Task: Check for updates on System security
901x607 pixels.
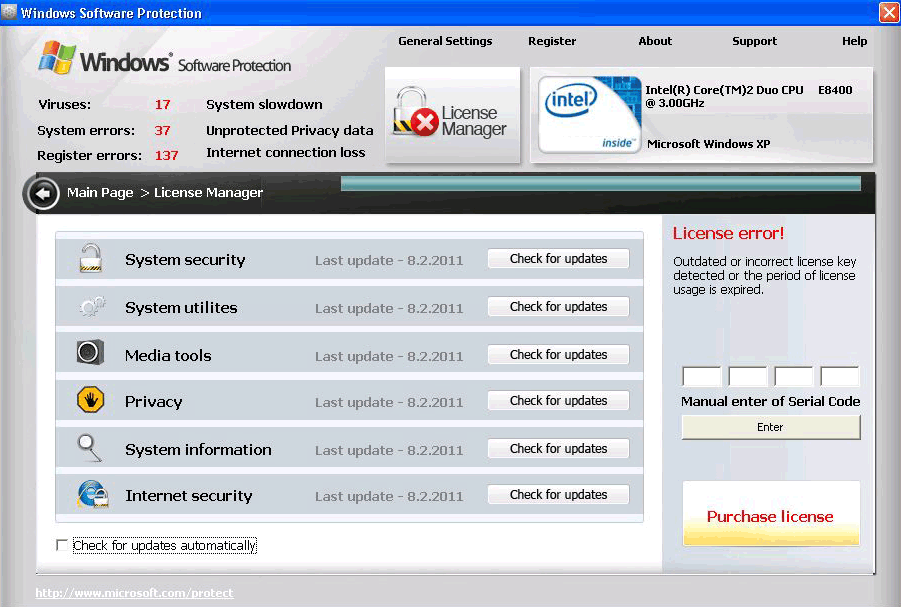Action: (557, 258)
